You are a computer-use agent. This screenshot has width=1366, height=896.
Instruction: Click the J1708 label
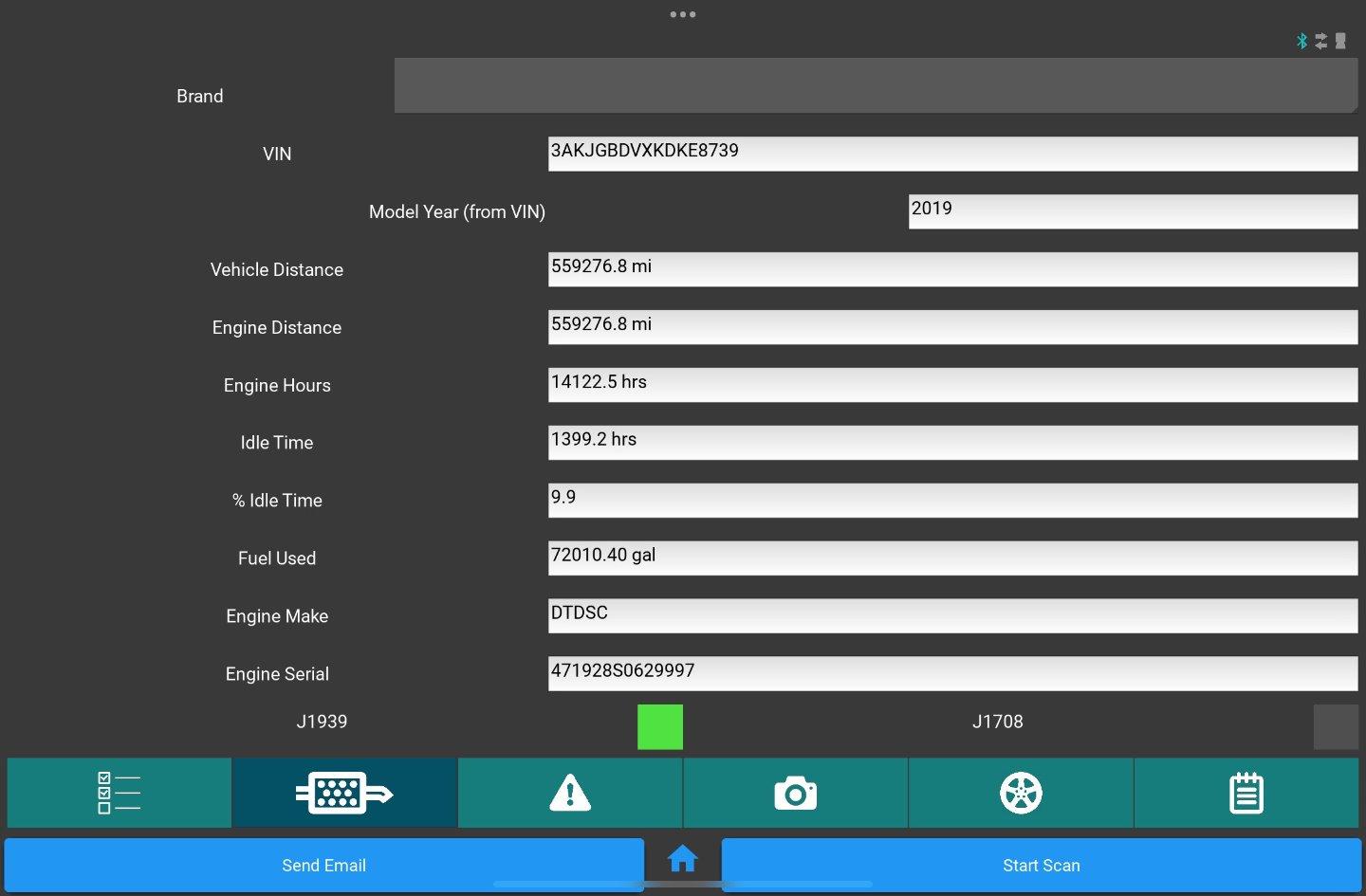998,722
